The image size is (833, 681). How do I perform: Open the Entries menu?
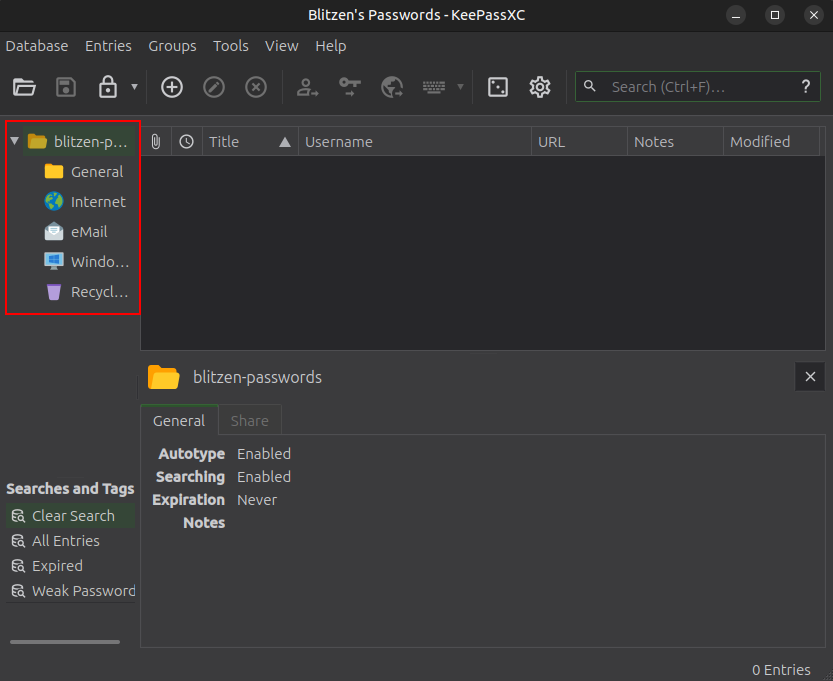[108, 46]
